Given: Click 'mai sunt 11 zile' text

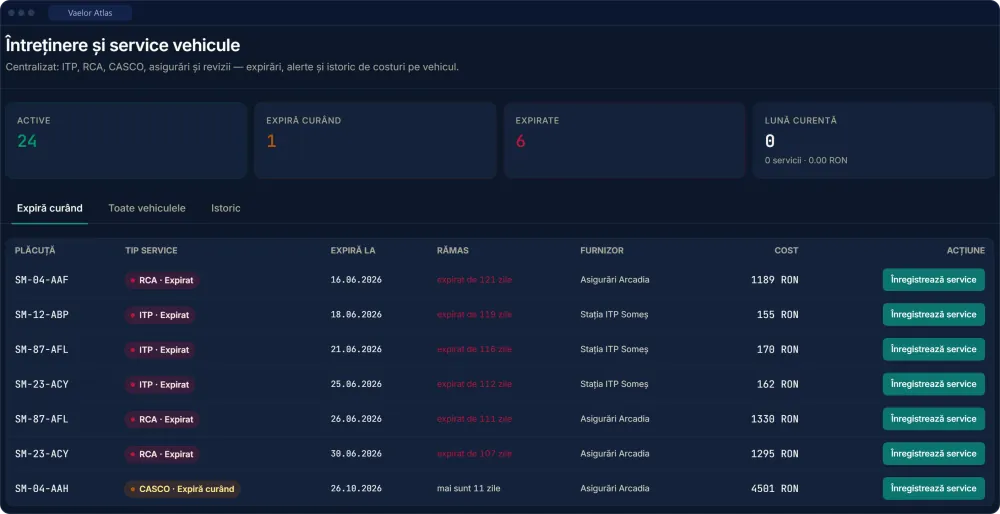Looking at the screenshot, I should [469, 489].
